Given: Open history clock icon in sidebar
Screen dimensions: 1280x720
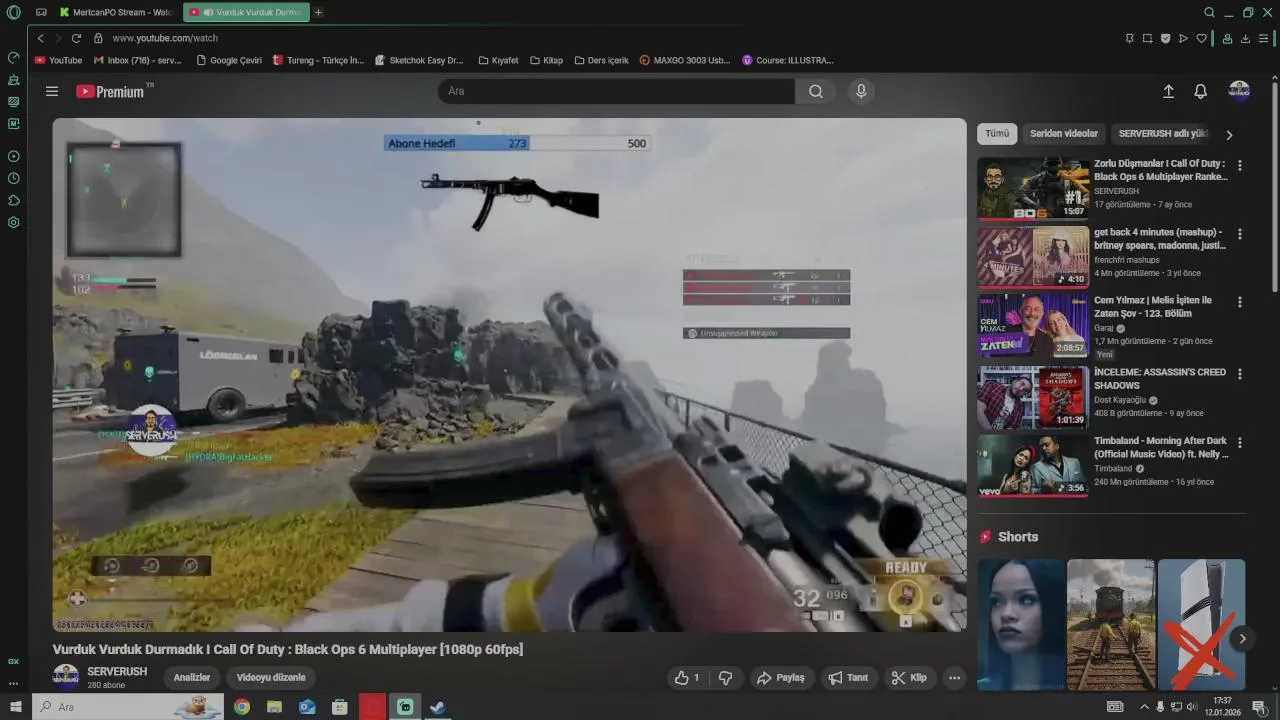Looking at the screenshot, I should pyautogui.click(x=13, y=178).
